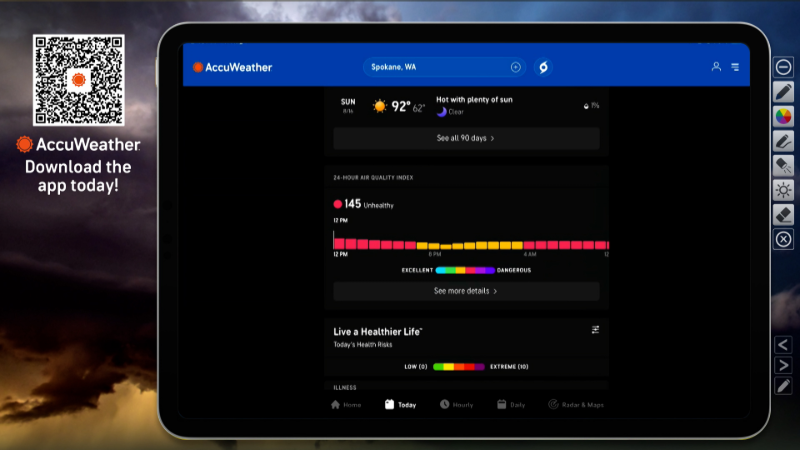Switch to the Daily tab
Image resolution: width=800 pixels, height=450 pixels.
[x=511, y=405]
